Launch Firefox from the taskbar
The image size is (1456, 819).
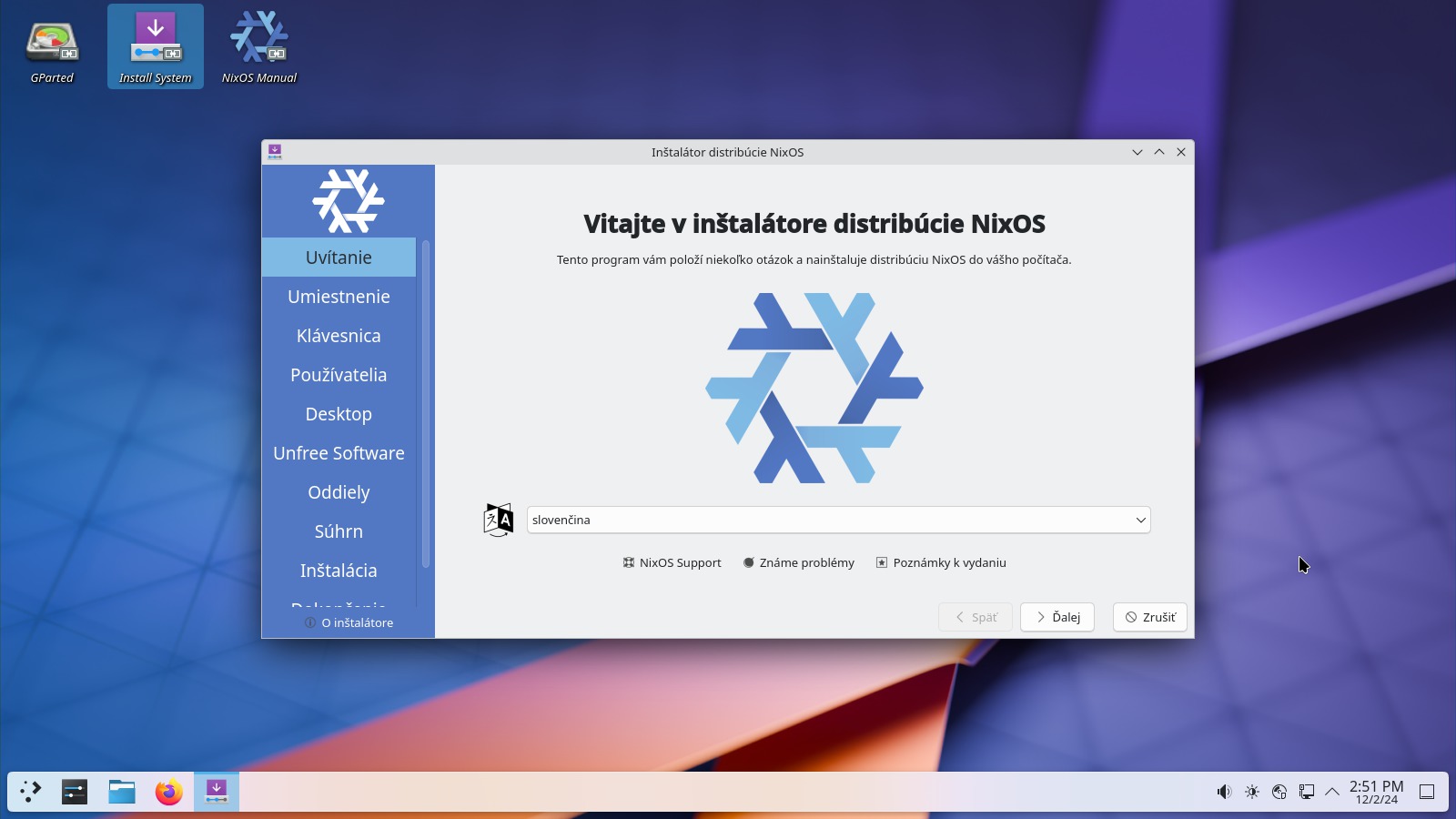pyautogui.click(x=168, y=792)
